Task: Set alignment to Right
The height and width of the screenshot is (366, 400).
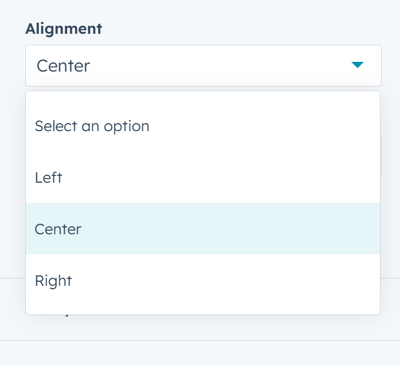Action: coord(203,280)
